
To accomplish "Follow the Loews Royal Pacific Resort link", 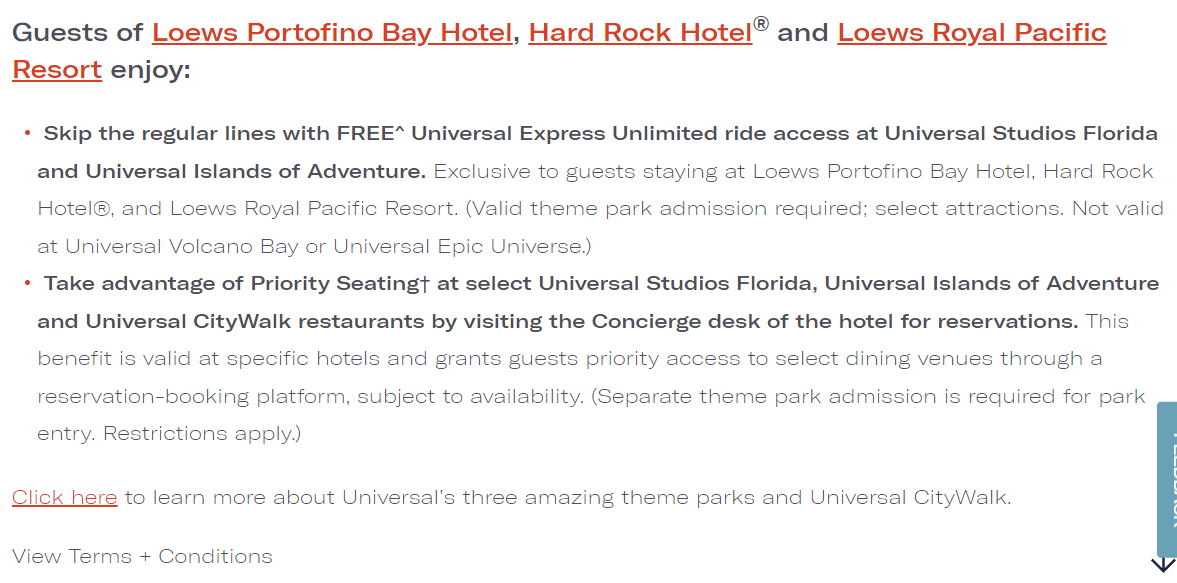I will coord(971,33).
